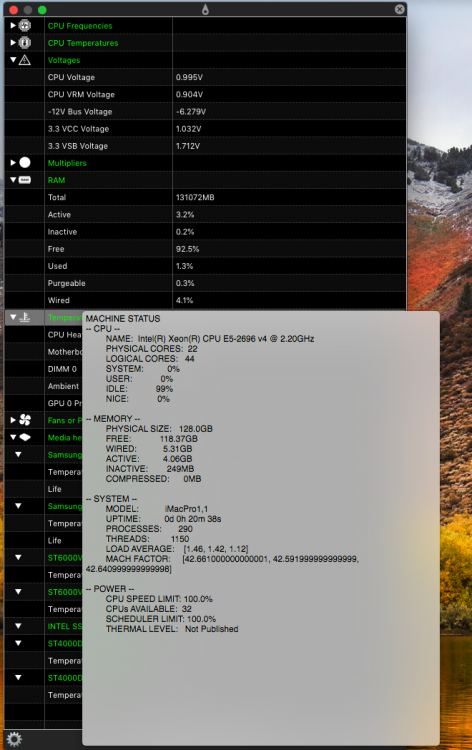Screen dimensions: 472x750
Task: Expand the Fans group
Action: pos(13,420)
